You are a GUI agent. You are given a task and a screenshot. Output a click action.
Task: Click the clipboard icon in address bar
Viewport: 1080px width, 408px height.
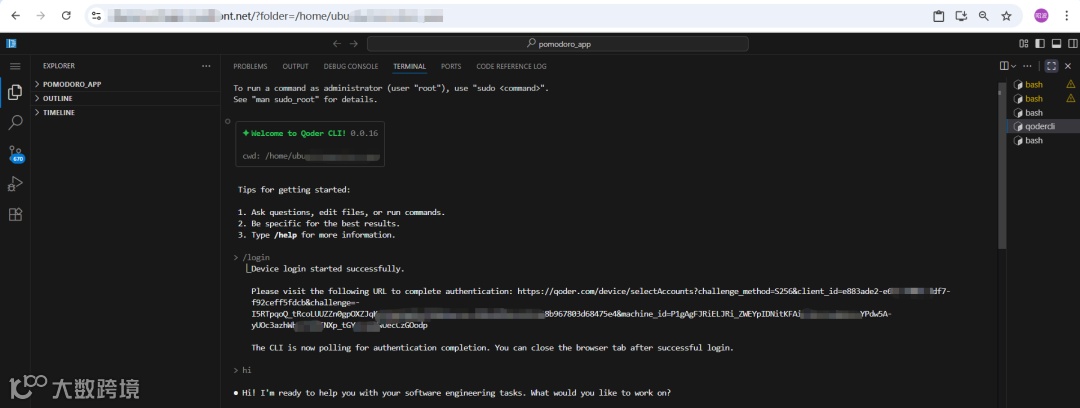pyautogui.click(x=938, y=16)
